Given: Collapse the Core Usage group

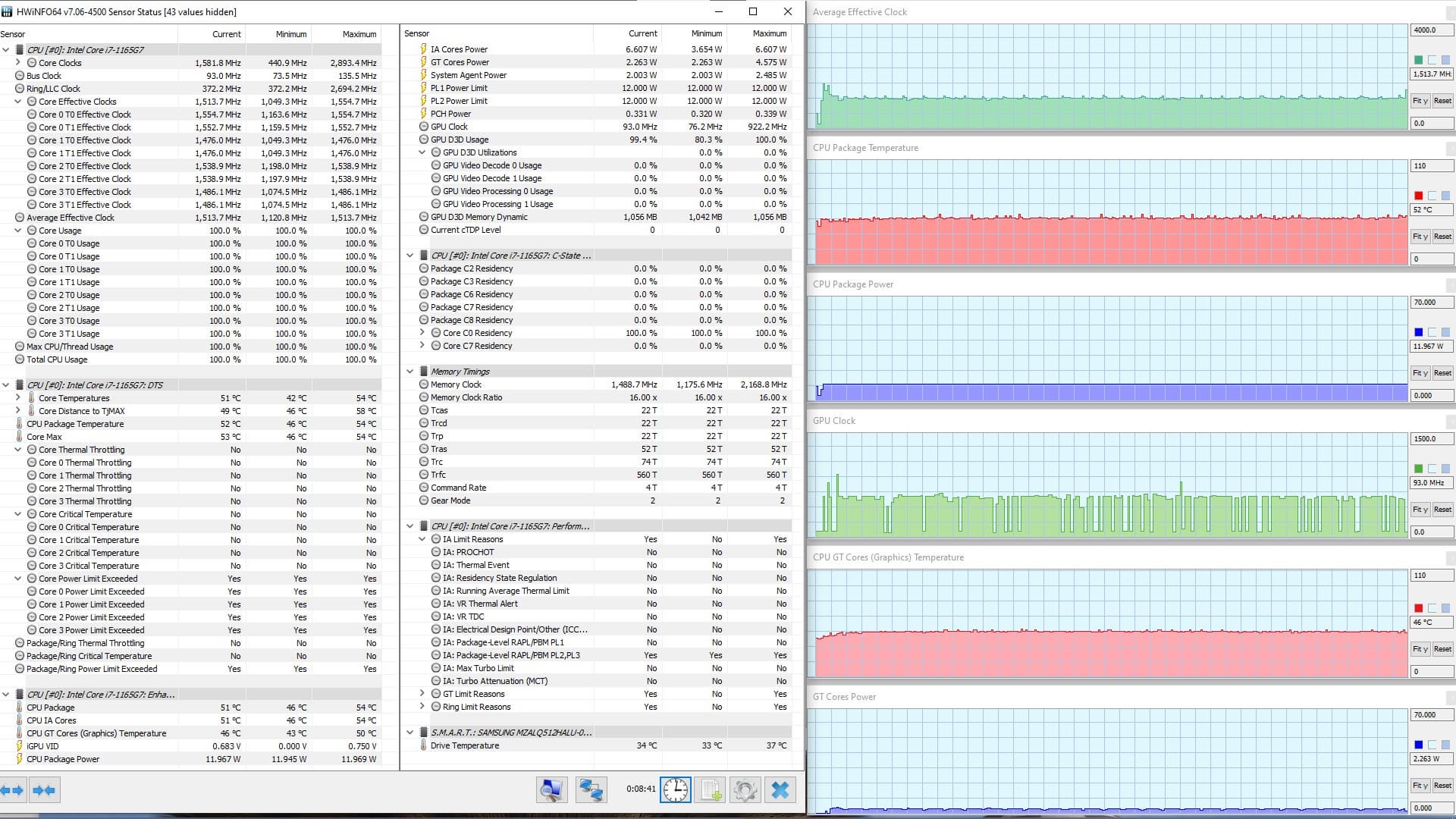Looking at the screenshot, I should (x=18, y=231).
